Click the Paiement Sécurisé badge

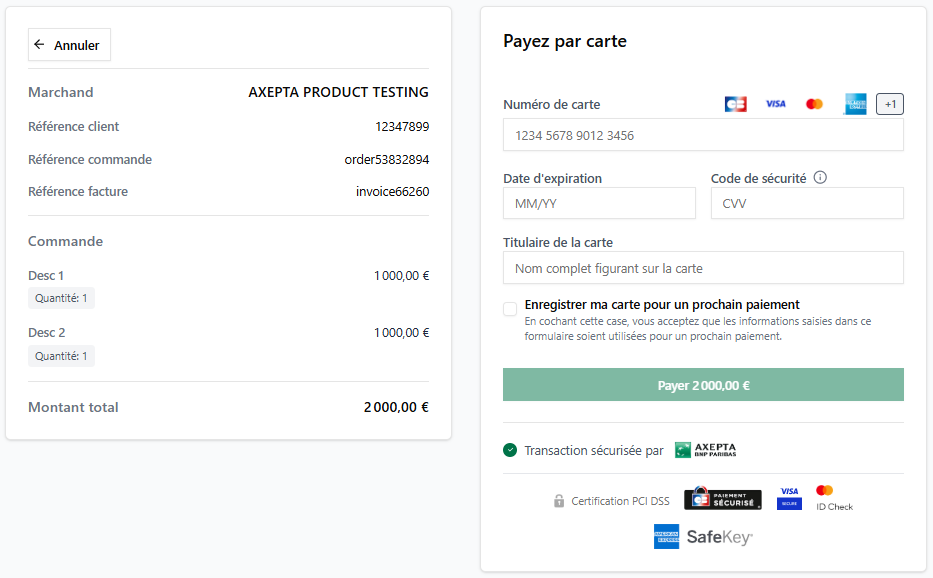click(722, 500)
